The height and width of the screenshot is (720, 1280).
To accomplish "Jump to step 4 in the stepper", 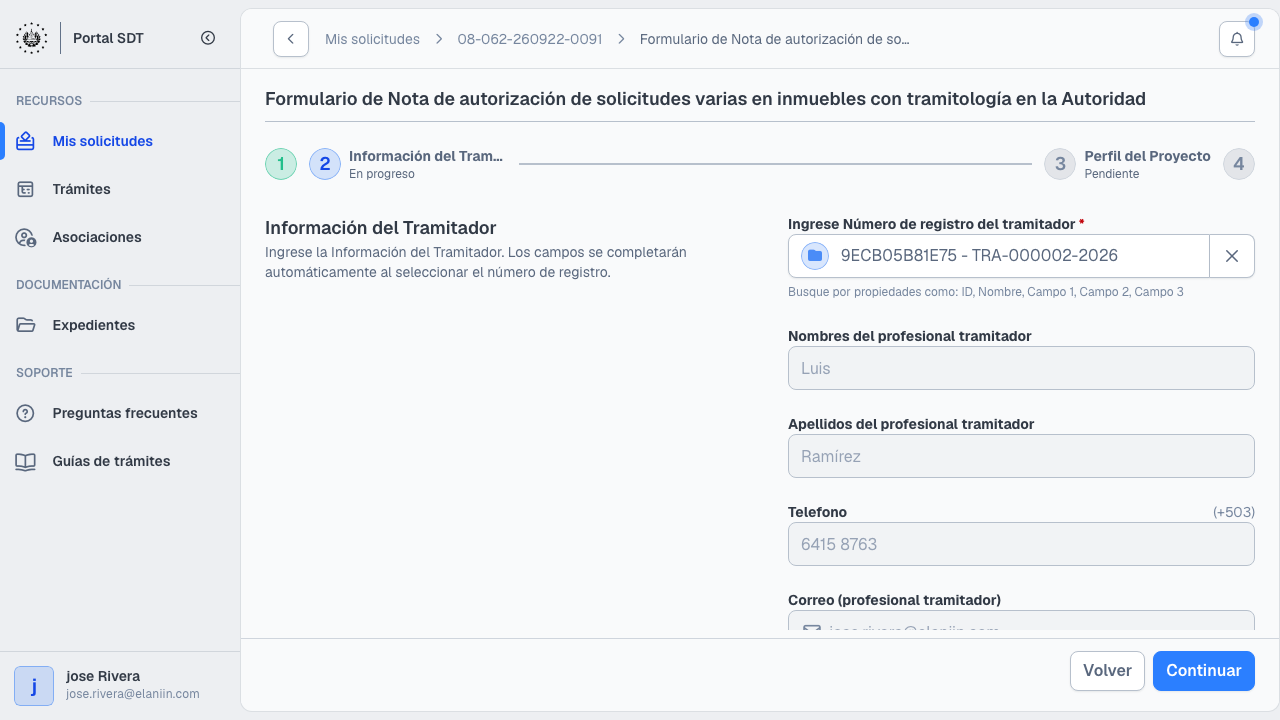I will 1239,164.
